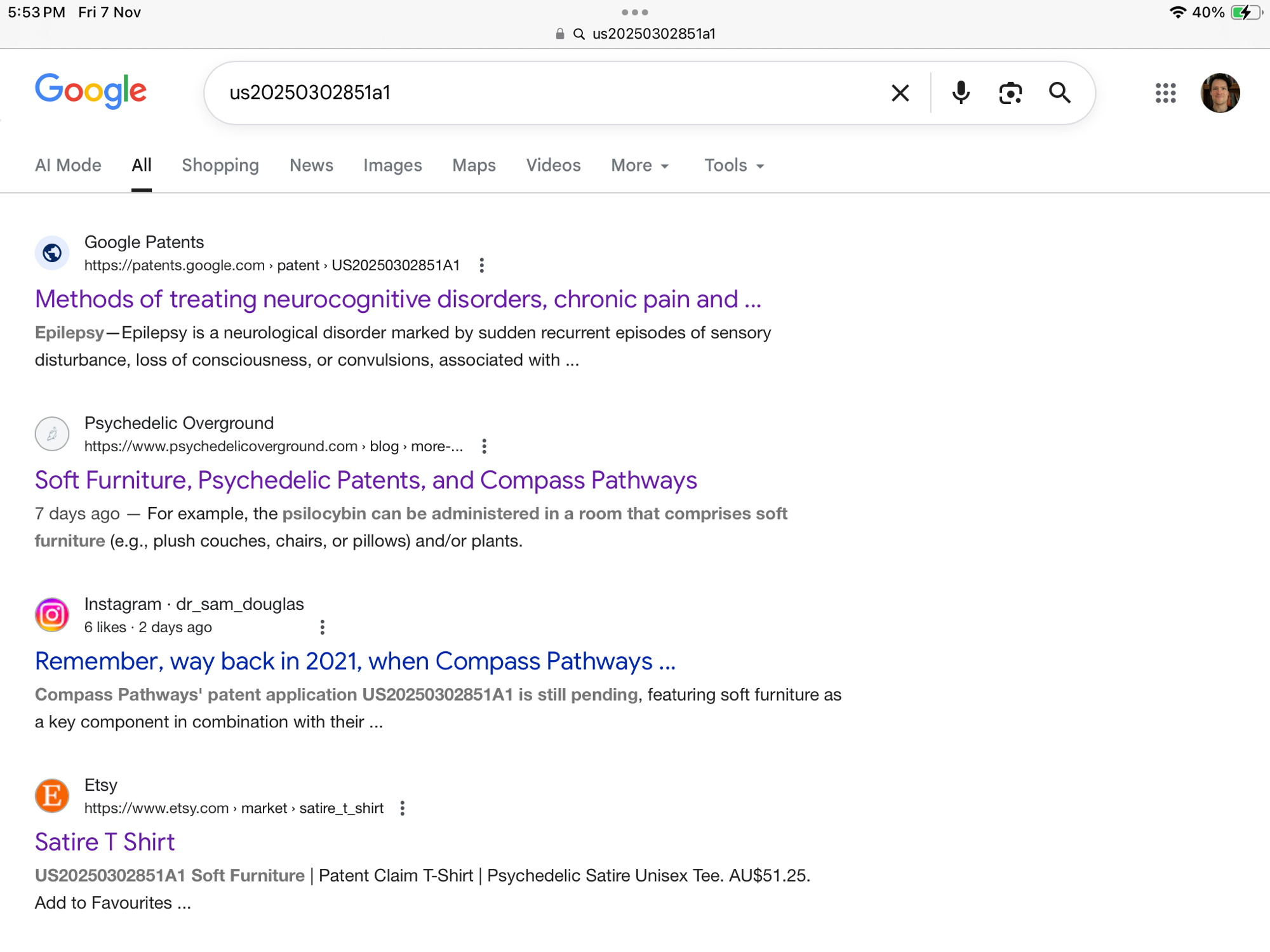The height and width of the screenshot is (952, 1270).
Task: Switch to the Images tab
Action: tap(392, 166)
